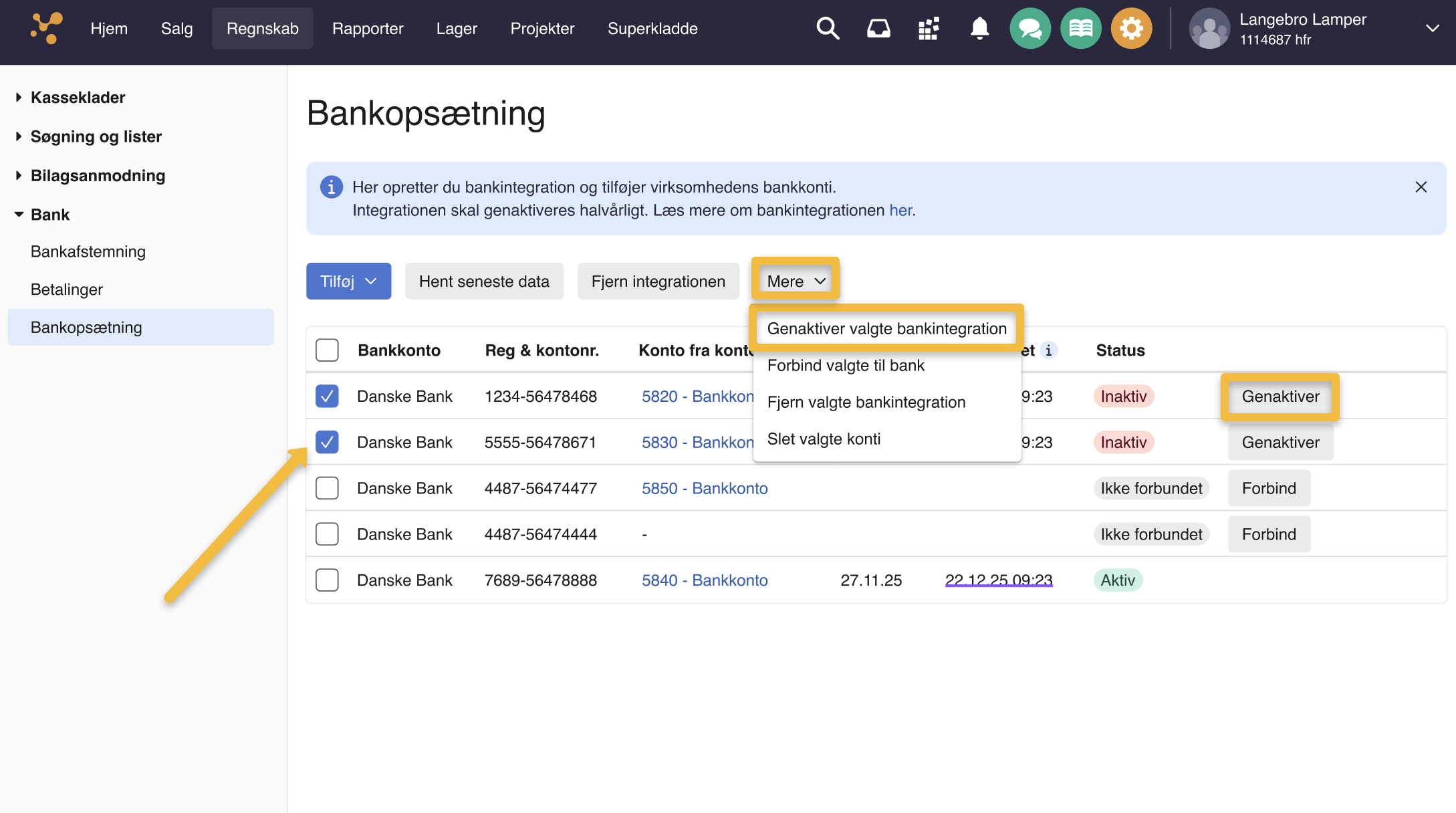Click Forbind for account 4487-56474477
Screen dimensions: 1456x813
pos(1269,488)
